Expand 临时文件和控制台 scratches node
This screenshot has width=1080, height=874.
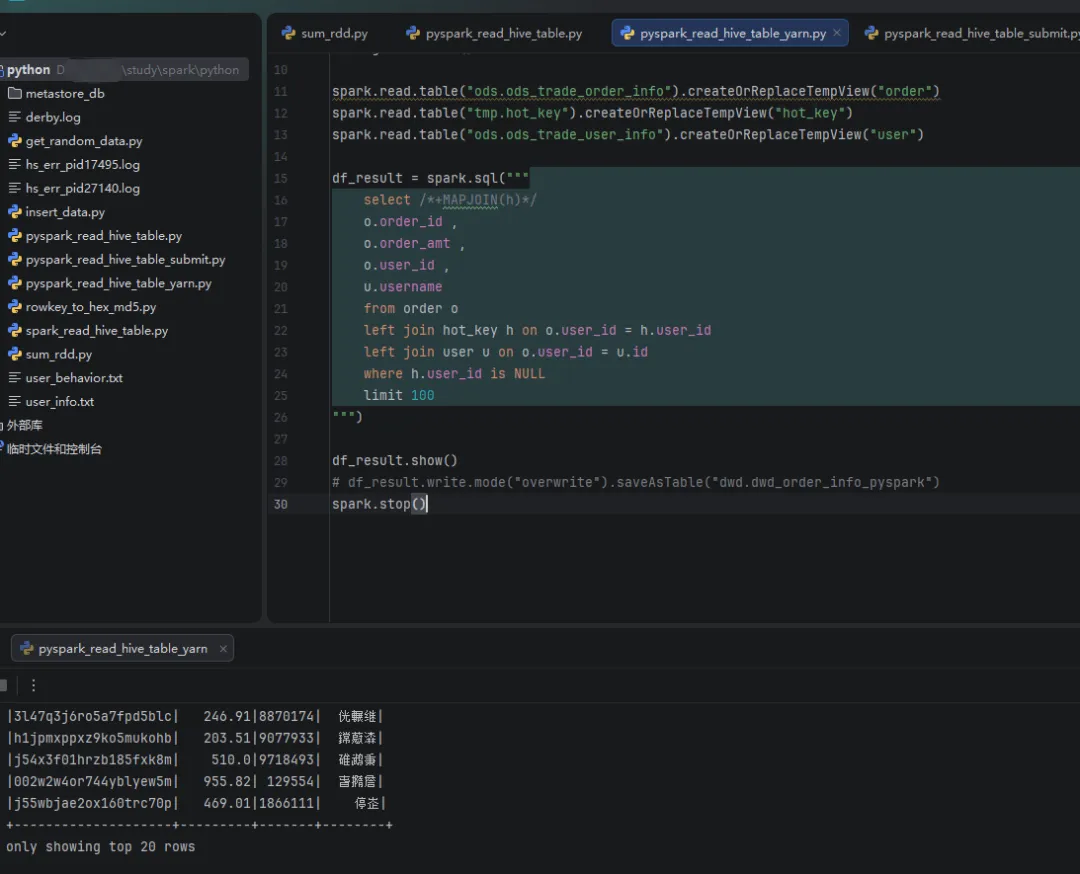click(x=54, y=449)
